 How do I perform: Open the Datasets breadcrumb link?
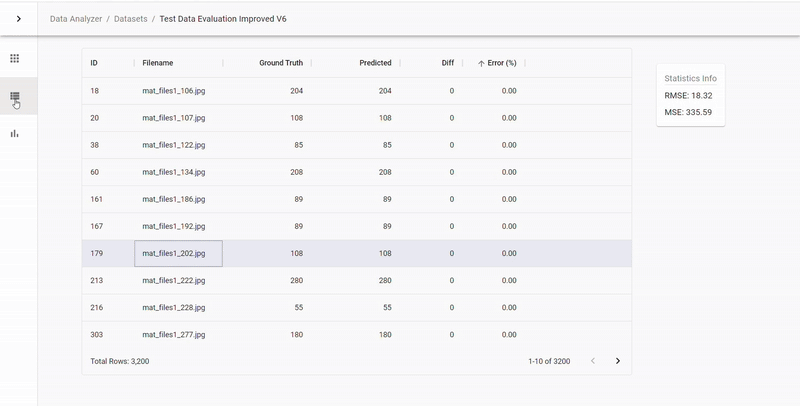[131, 19]
